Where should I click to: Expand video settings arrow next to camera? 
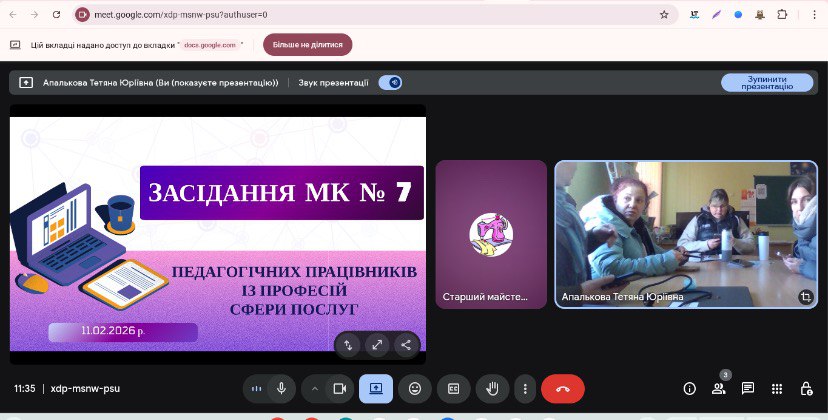click(314, 388)
